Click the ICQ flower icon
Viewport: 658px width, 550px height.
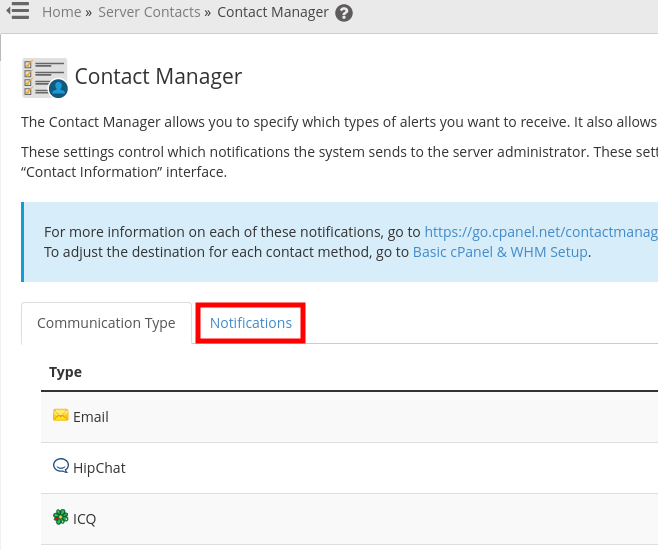click(60, 517)
